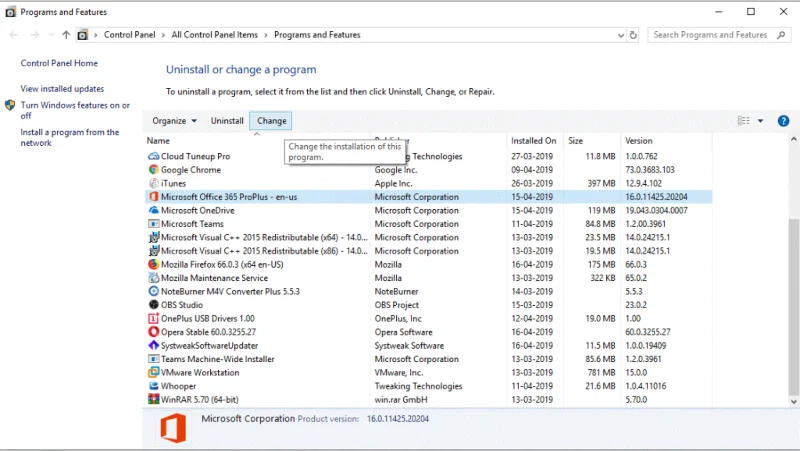Click the scrollbar up arrow

click(x=793, y=139)
